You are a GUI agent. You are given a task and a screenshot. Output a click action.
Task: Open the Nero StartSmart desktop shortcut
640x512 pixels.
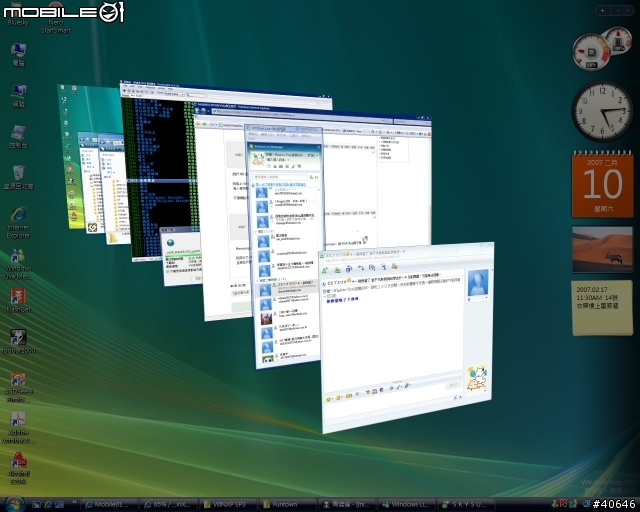click(x=56, y=18)
